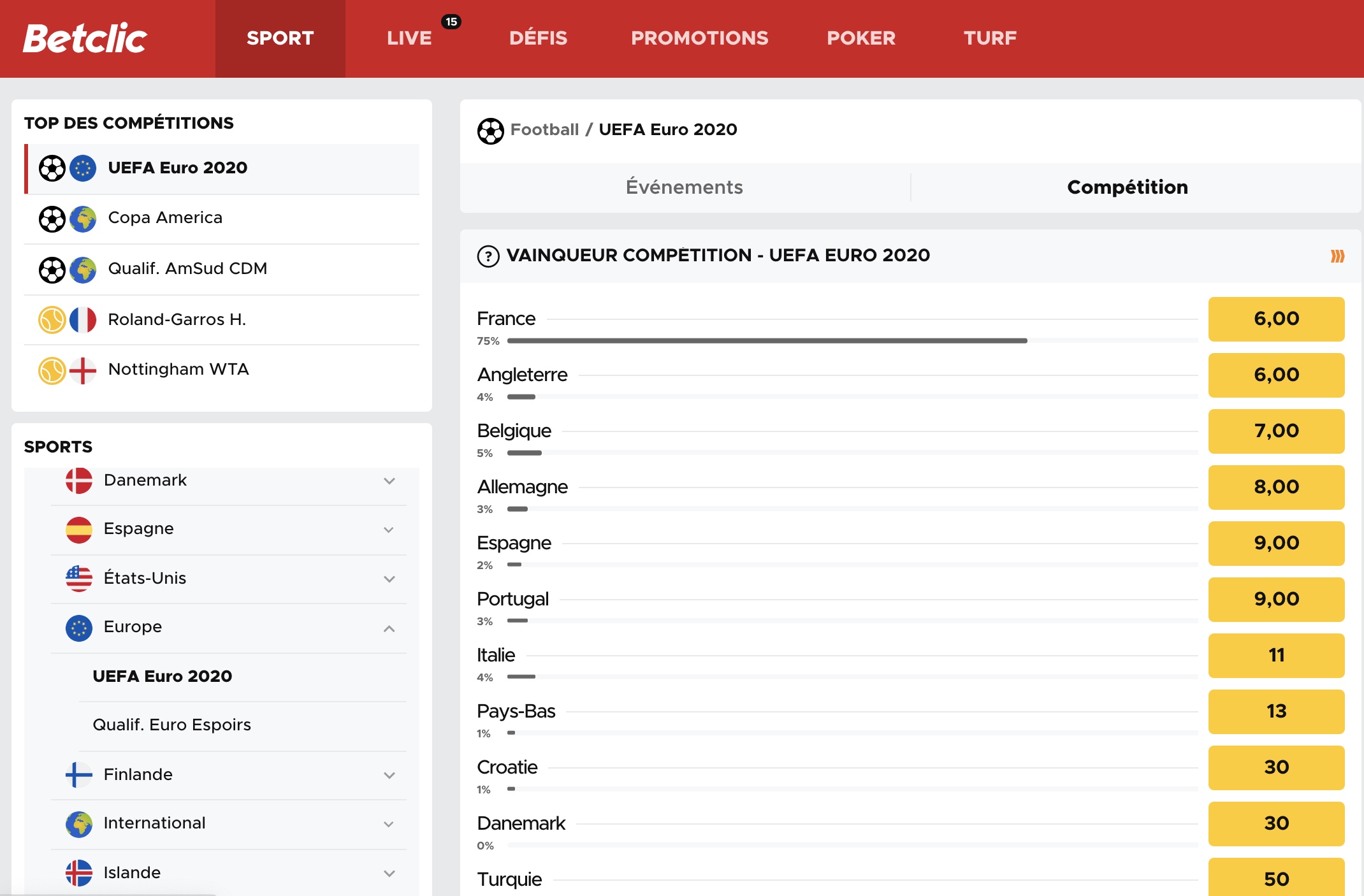1364x896 pixels.
Task: Select Espagne odds 9,00
Action: tap(1276, 543)
